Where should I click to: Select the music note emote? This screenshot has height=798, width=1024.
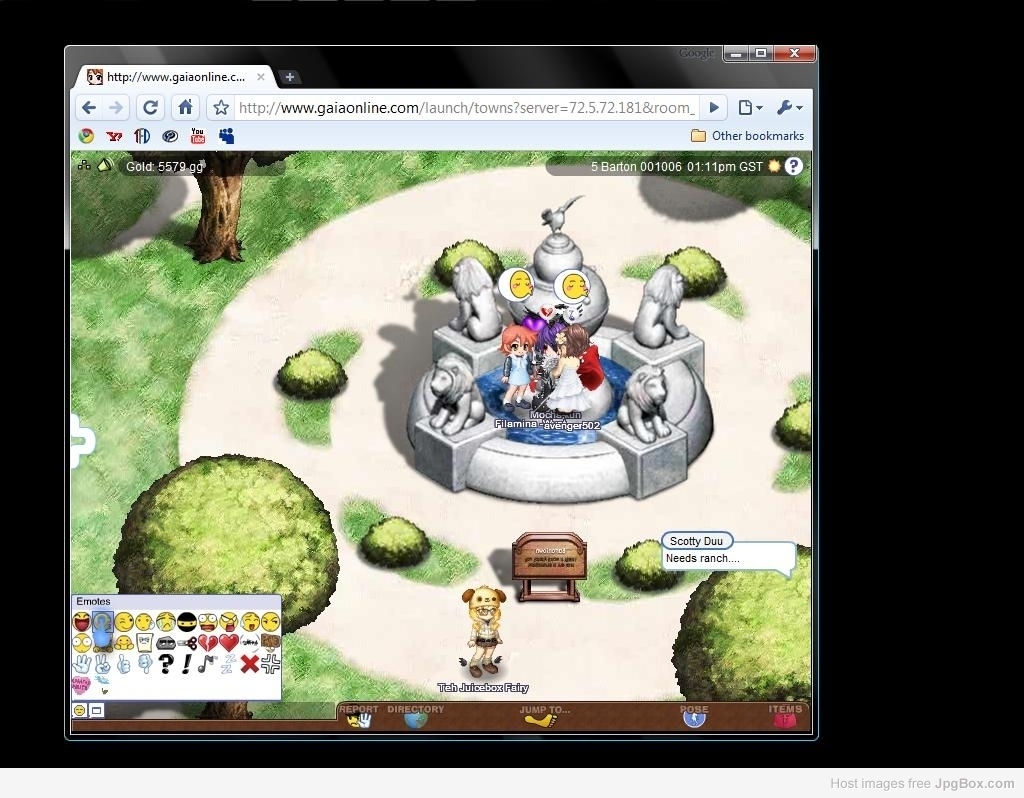tap(206, 664)
